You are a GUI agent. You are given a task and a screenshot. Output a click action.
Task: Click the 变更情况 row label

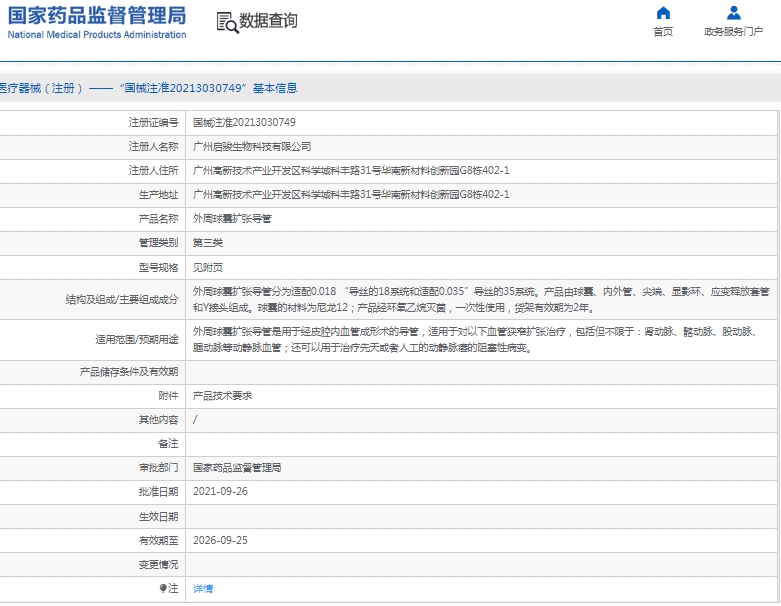tap(158, 565)
